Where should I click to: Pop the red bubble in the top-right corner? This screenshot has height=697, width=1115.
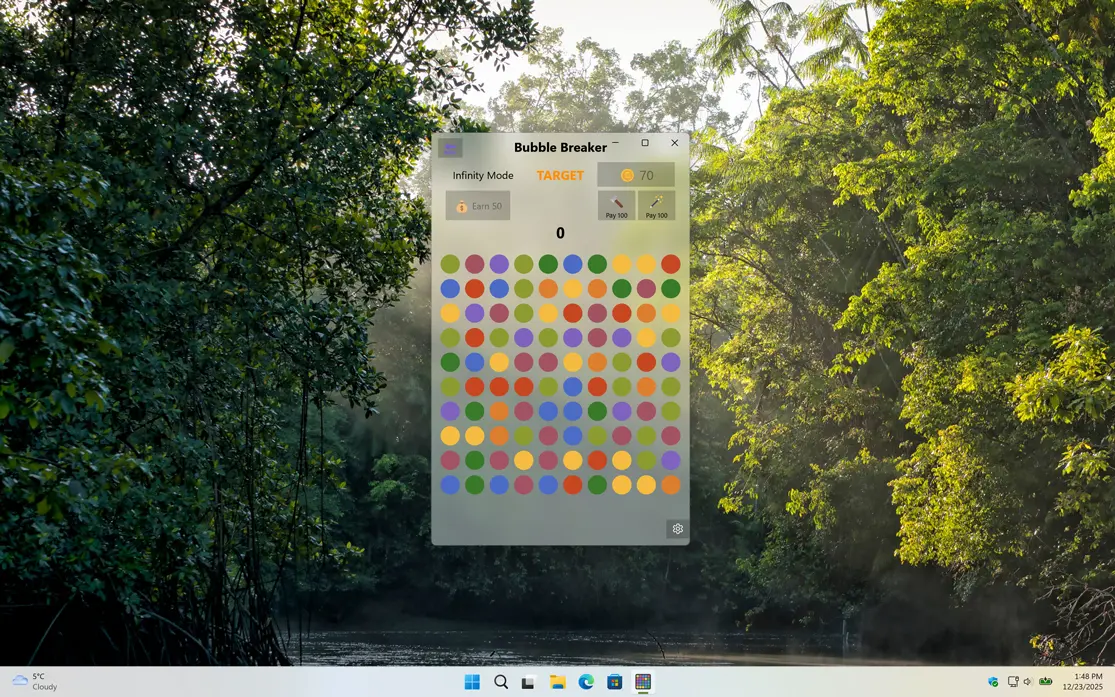pos(670,264)
